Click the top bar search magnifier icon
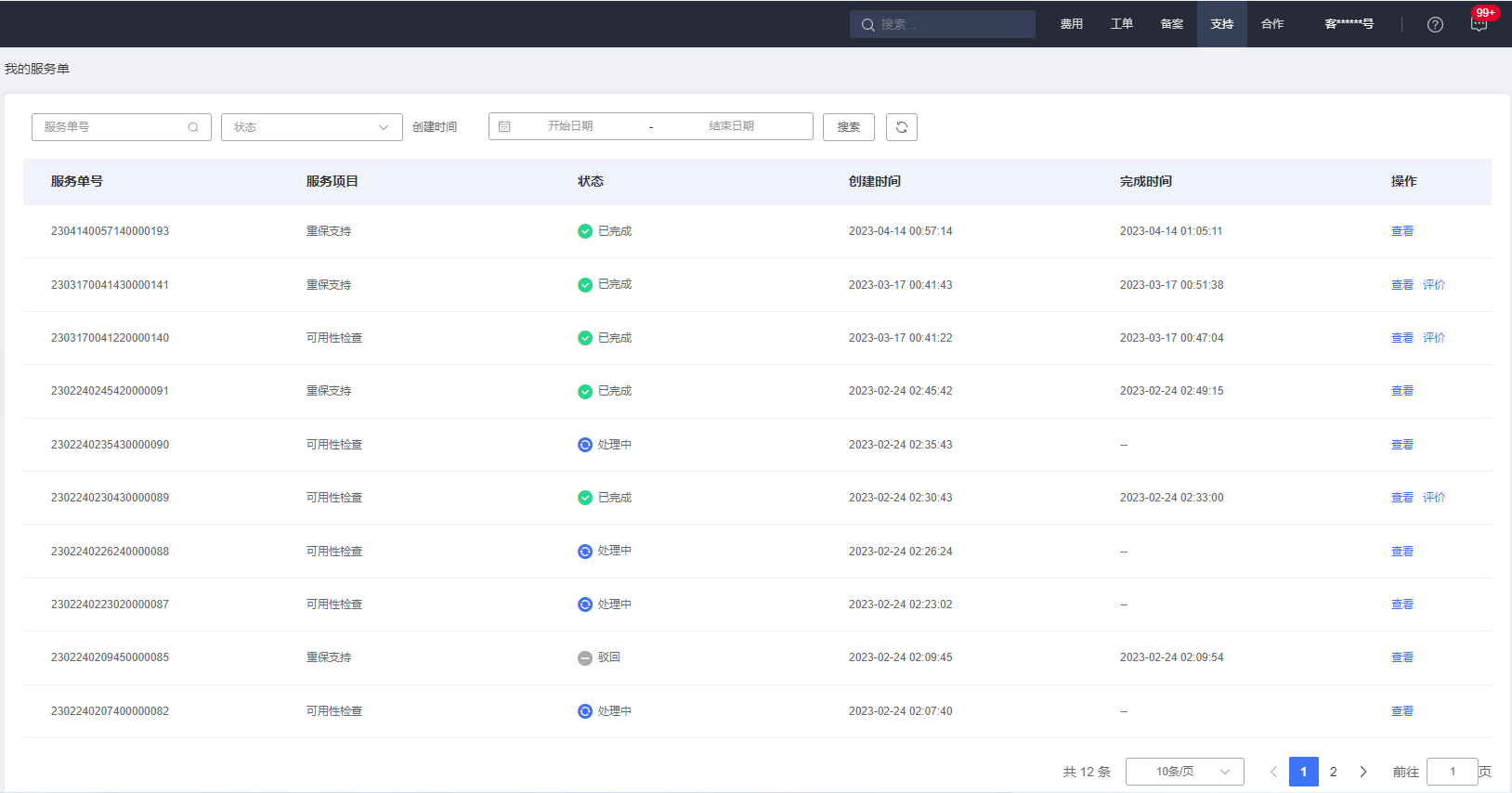The width and height of the screenshot is (1512, 793). 867,25
